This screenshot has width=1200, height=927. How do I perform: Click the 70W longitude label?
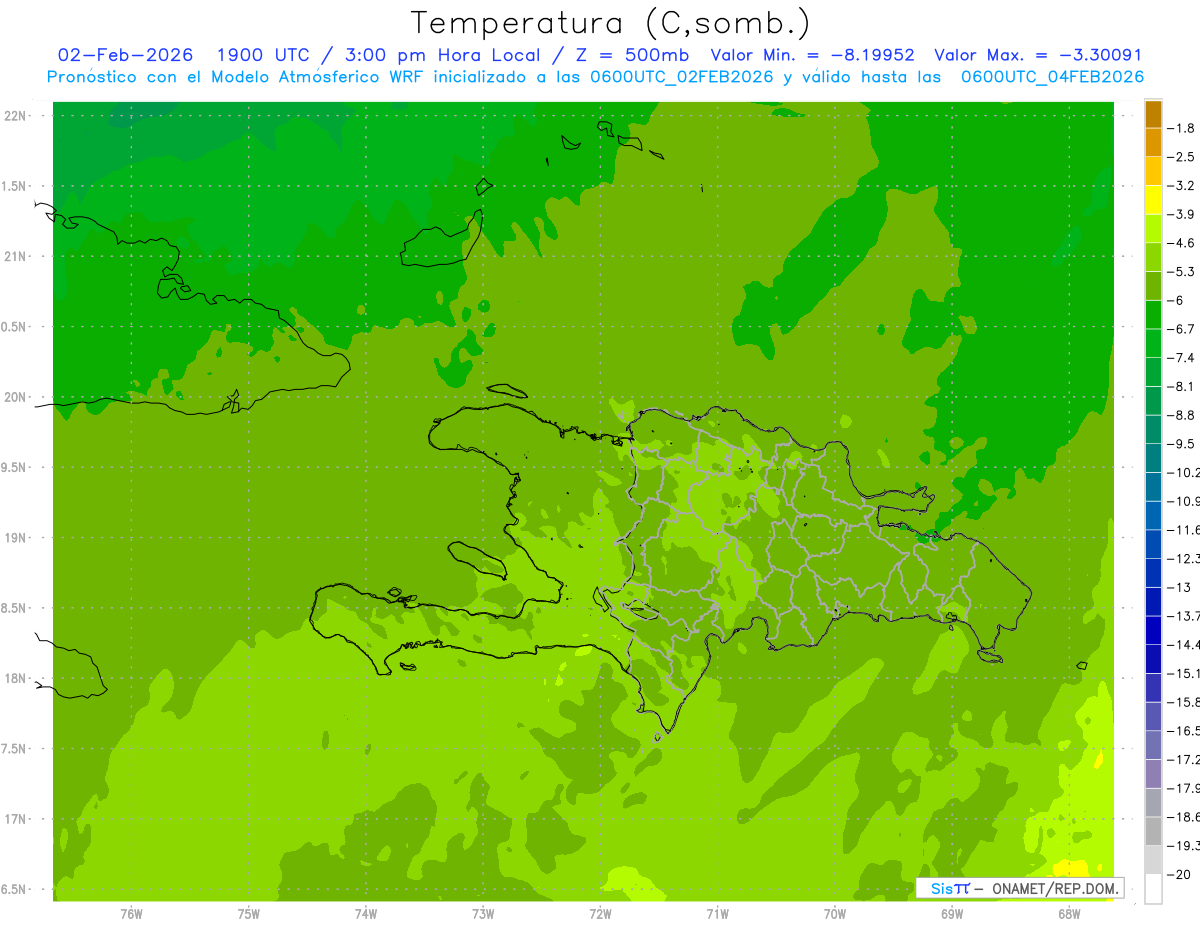[835, 914]
